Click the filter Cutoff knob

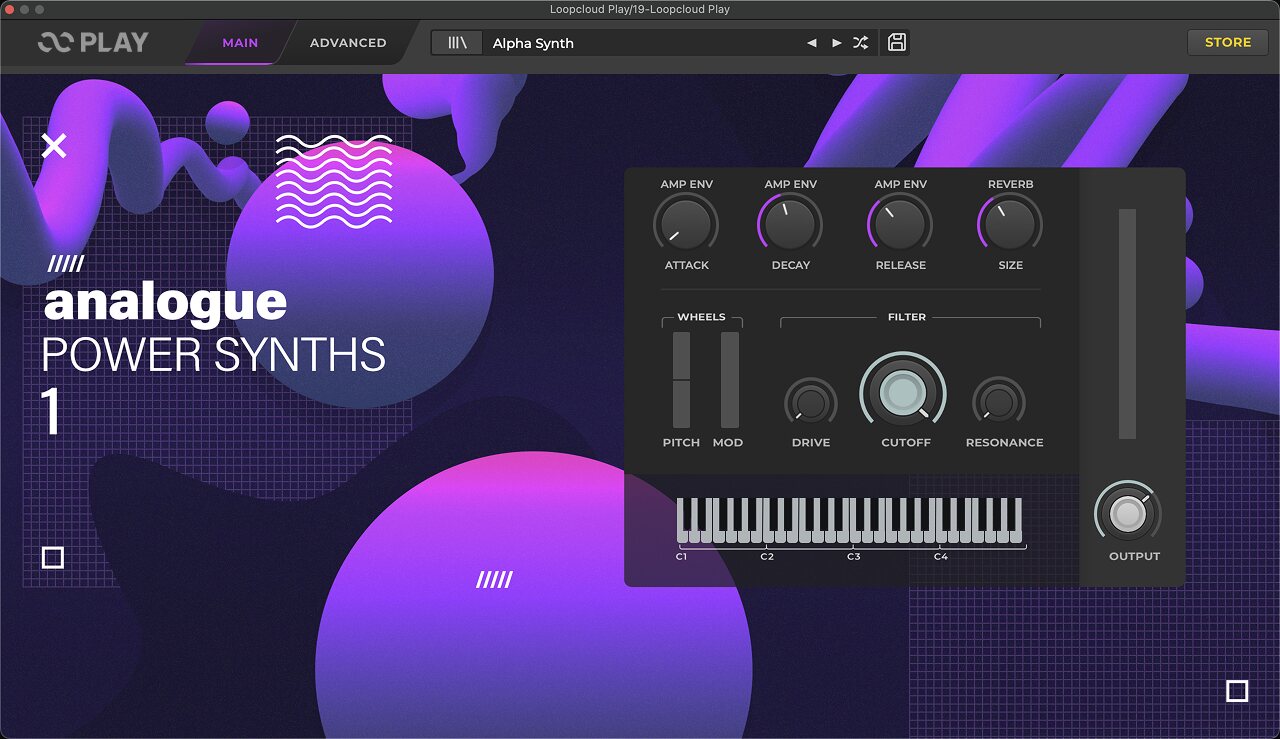click(903, 393)
